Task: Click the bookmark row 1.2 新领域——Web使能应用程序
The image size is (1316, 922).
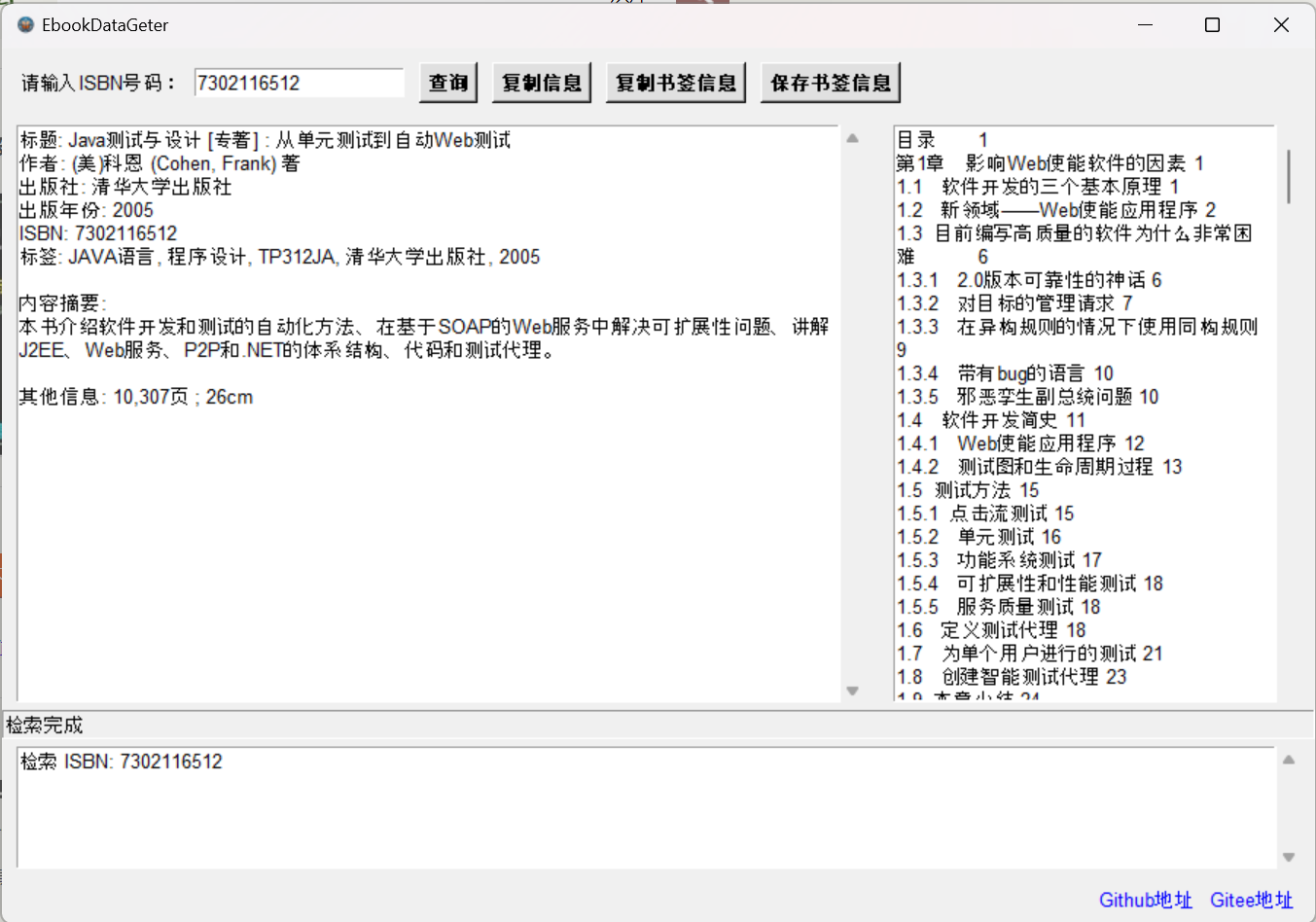Action: click(1056, 210)
